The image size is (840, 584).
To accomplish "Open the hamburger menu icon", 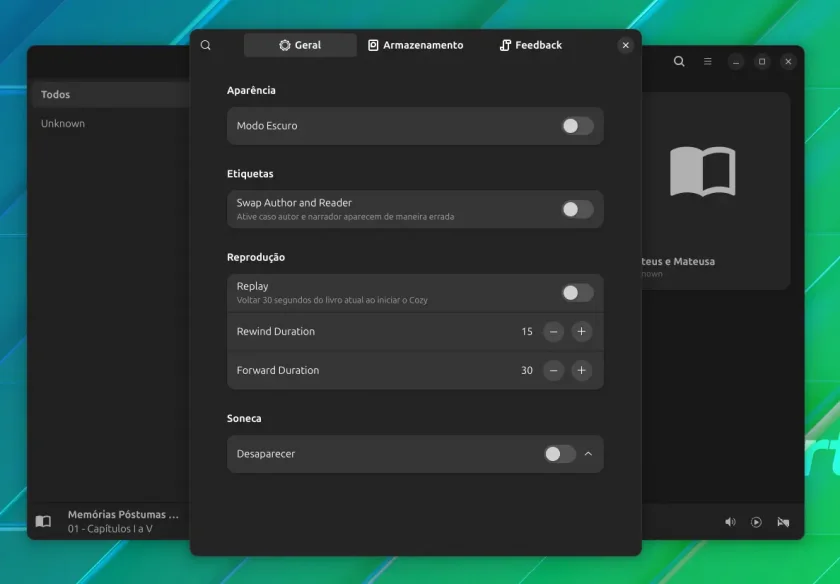I will click(708, 62).
